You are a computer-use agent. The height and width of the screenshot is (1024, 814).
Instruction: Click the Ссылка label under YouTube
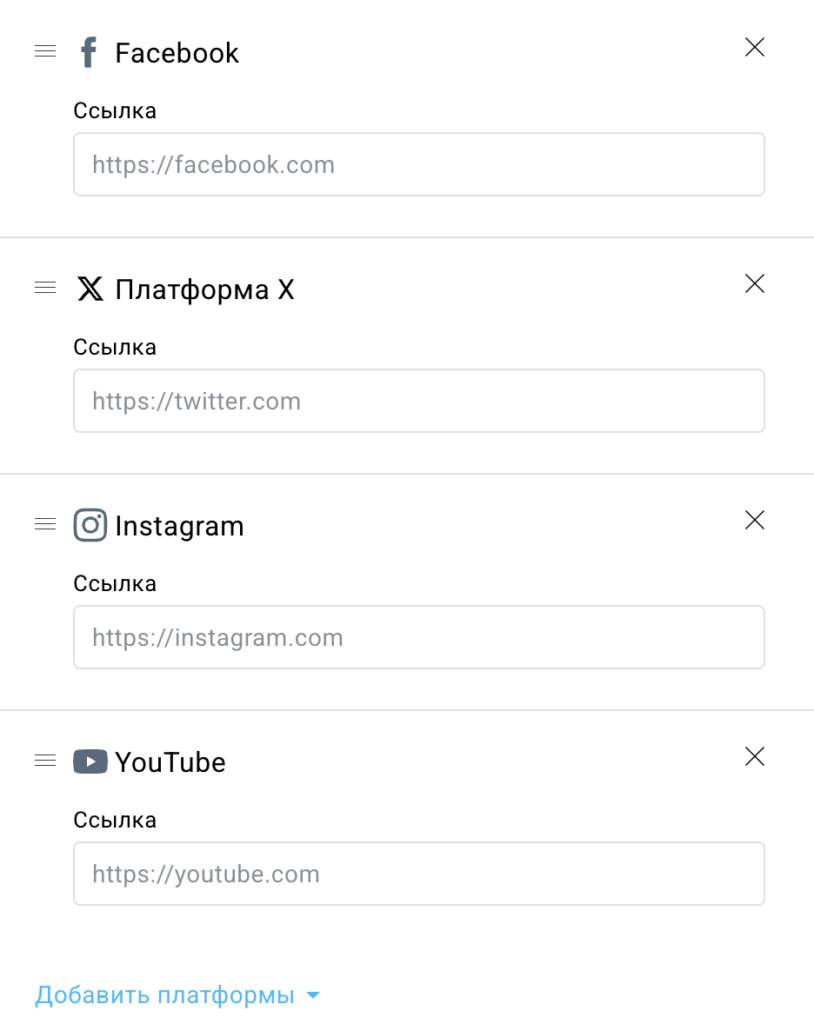(115, 820)
